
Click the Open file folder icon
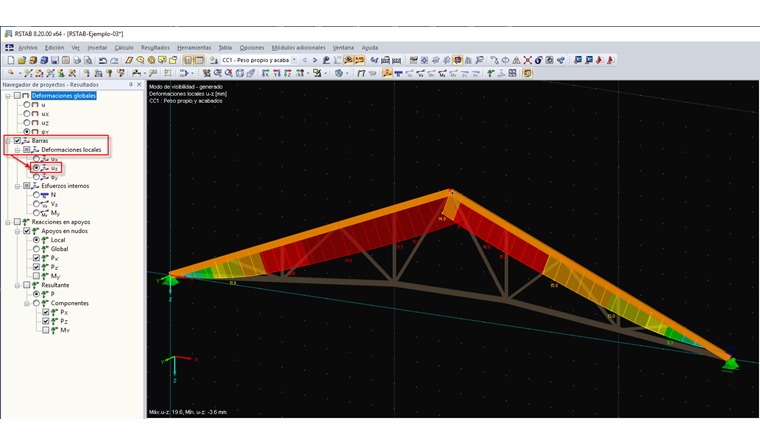[x=21, y=60]
